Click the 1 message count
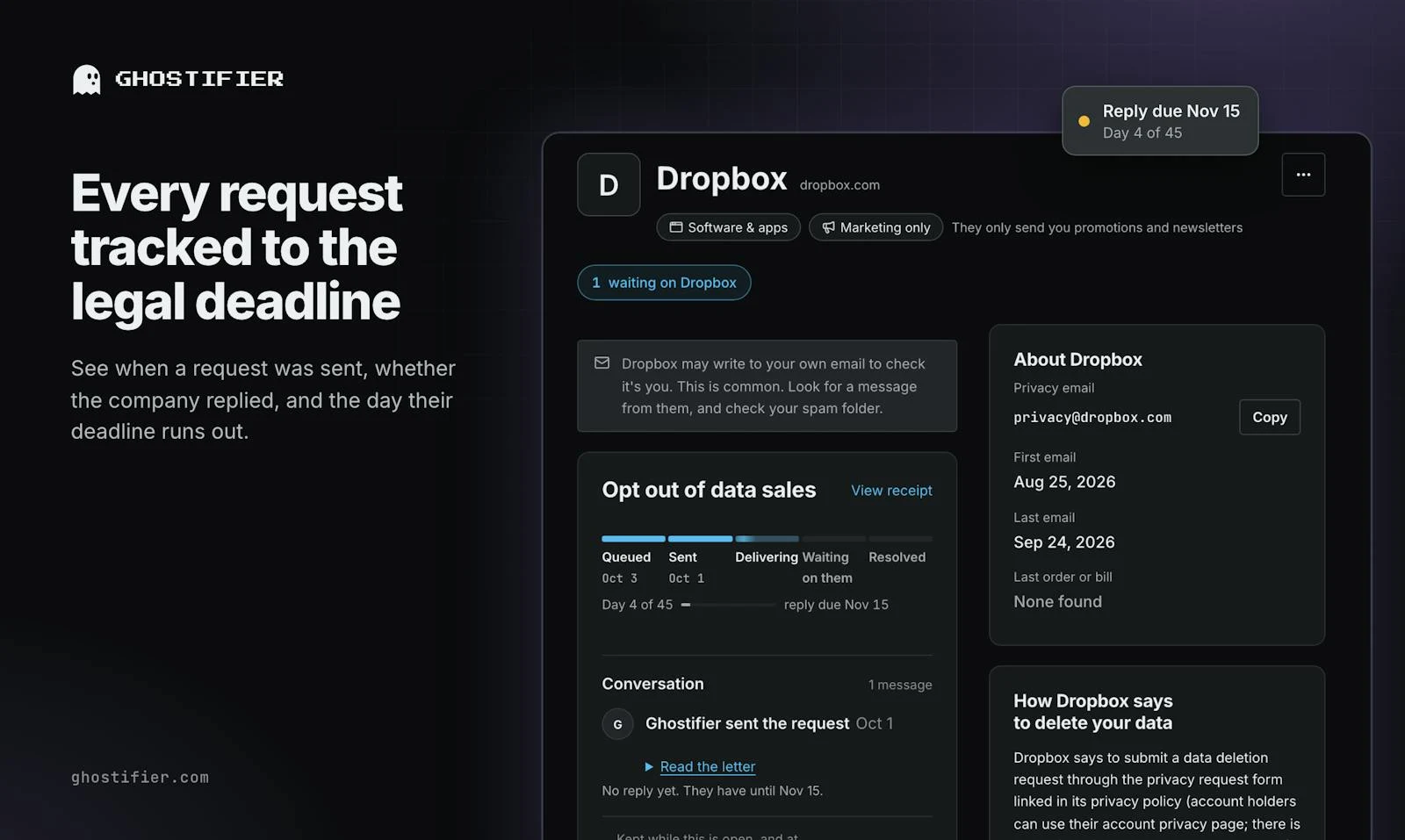 click(900, 685)
